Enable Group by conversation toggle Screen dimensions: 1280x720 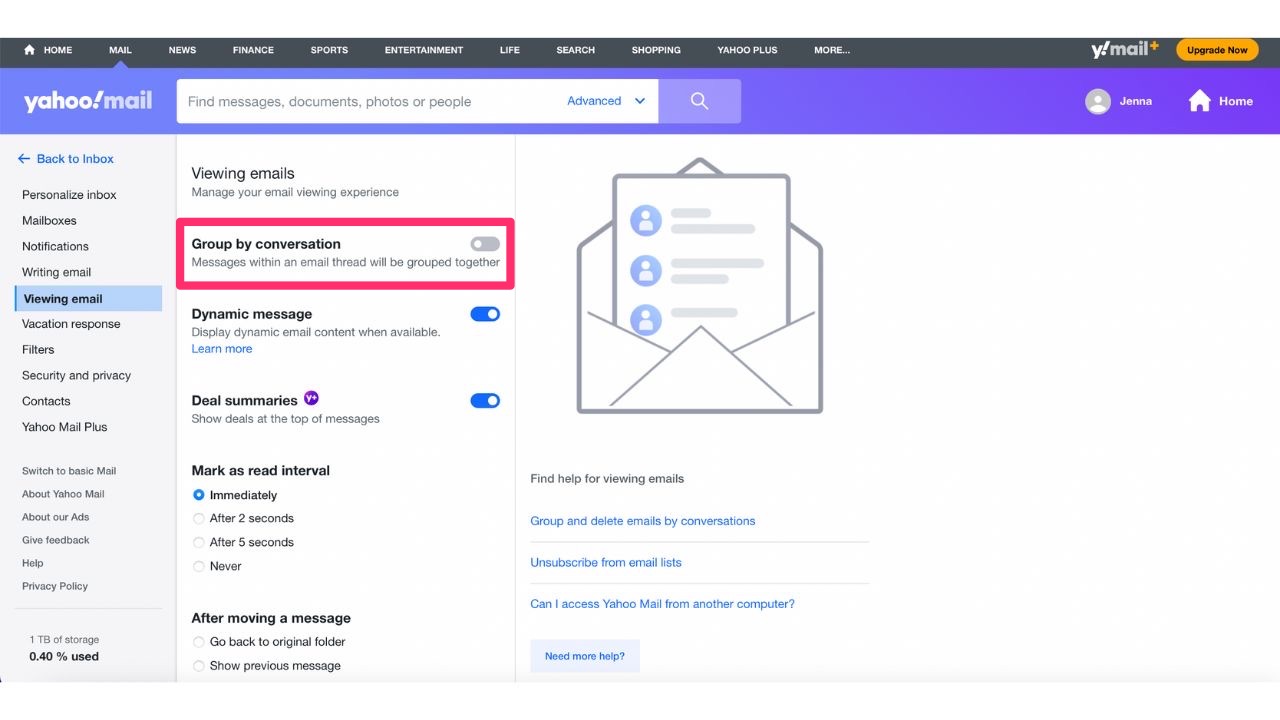(485, 244)
